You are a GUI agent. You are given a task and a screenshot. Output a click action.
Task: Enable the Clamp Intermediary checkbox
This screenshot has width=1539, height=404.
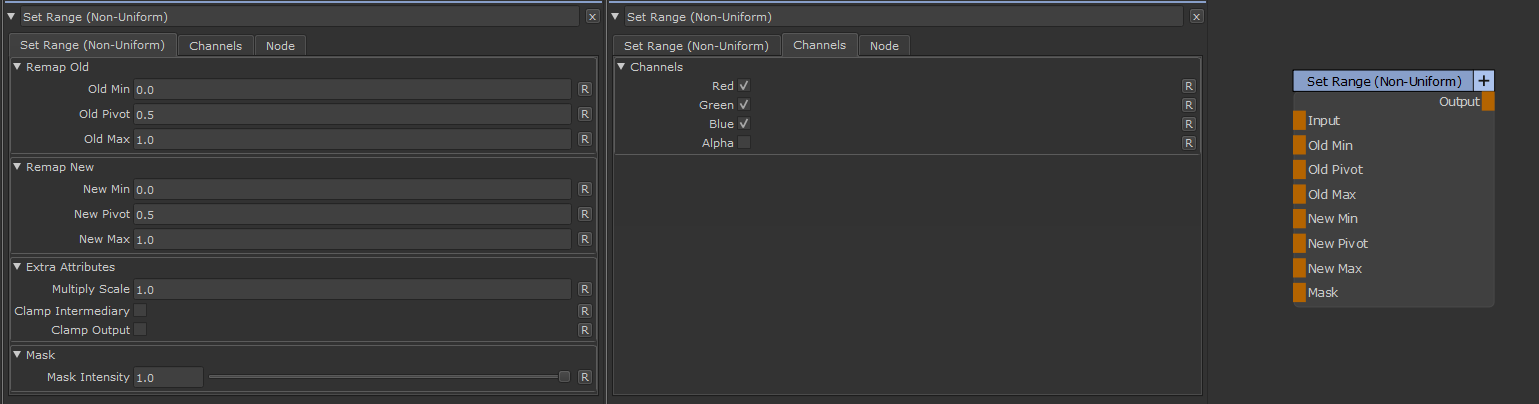[141, 311]
